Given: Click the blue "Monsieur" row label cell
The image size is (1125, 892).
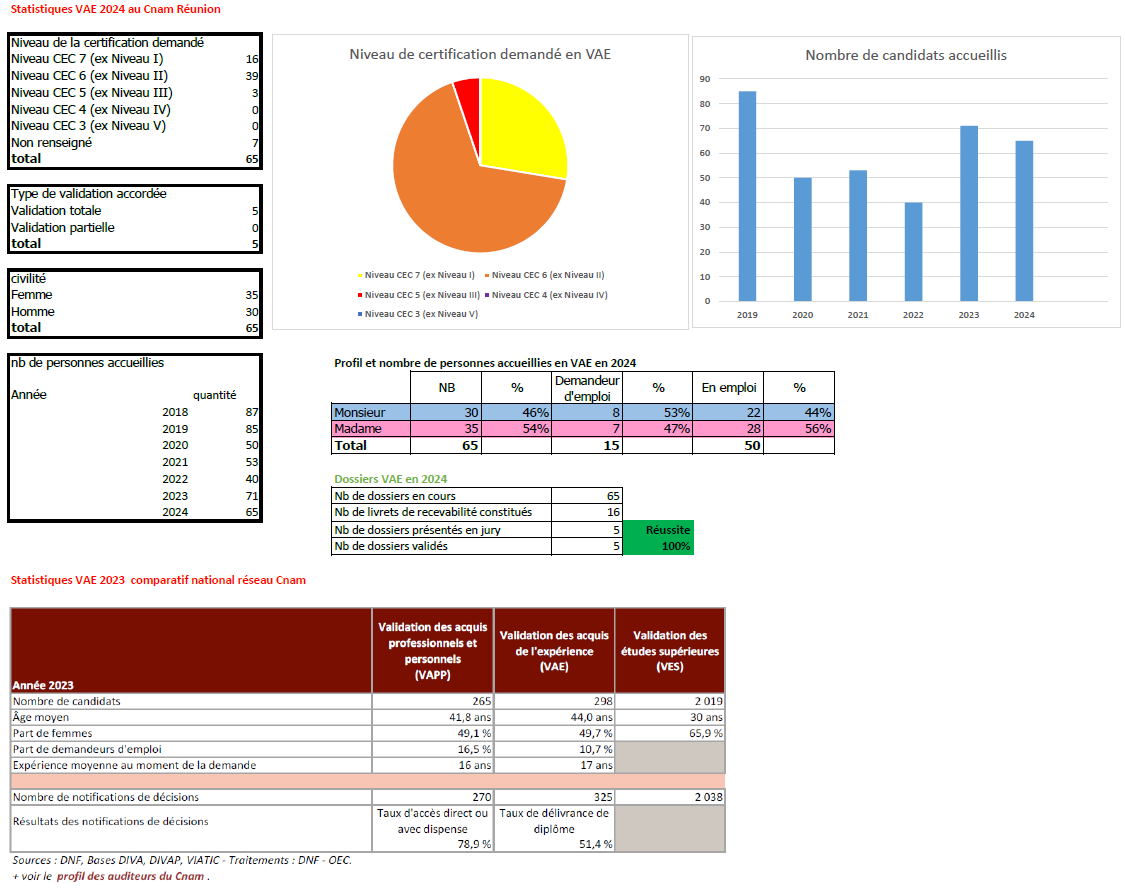Looking at the screenshot, I should pyautogui.click(x=370, y=412).
